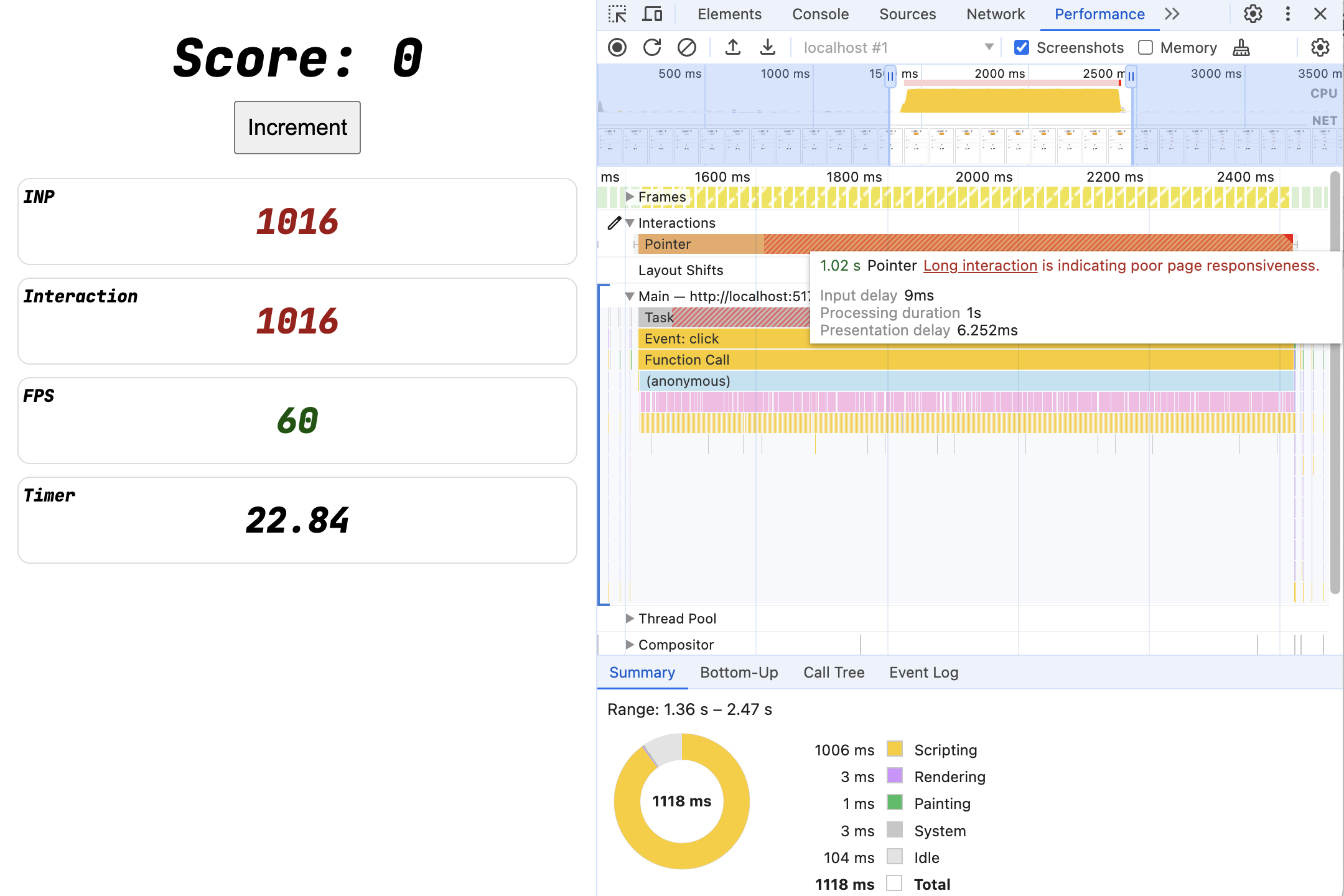This screenshot has width=1344, height=896.
Task: Click the clear recording icon
Action: click(x=687, y=47)
